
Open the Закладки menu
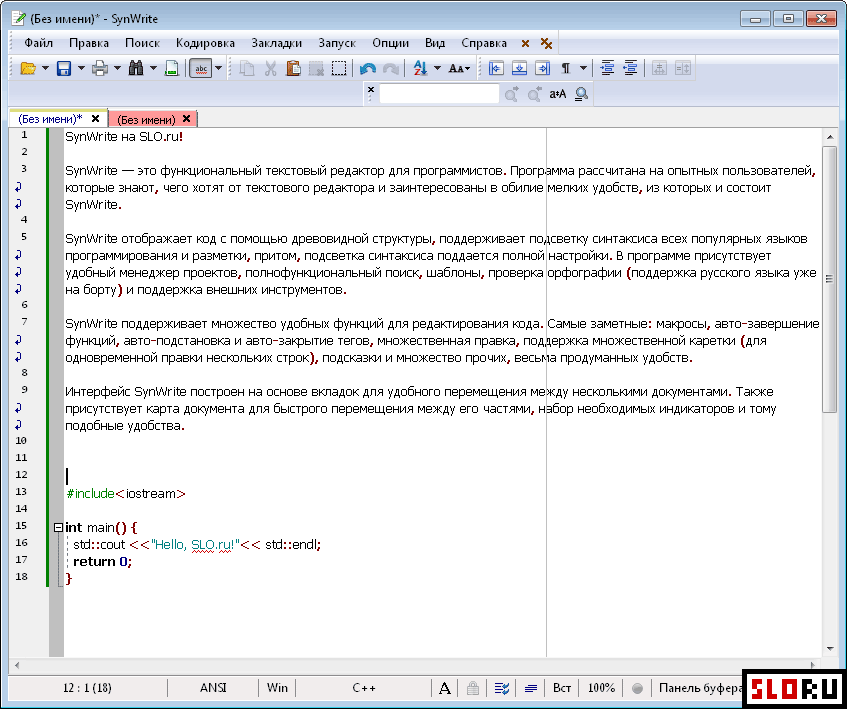pyautogui.click(x=277, y=43)
